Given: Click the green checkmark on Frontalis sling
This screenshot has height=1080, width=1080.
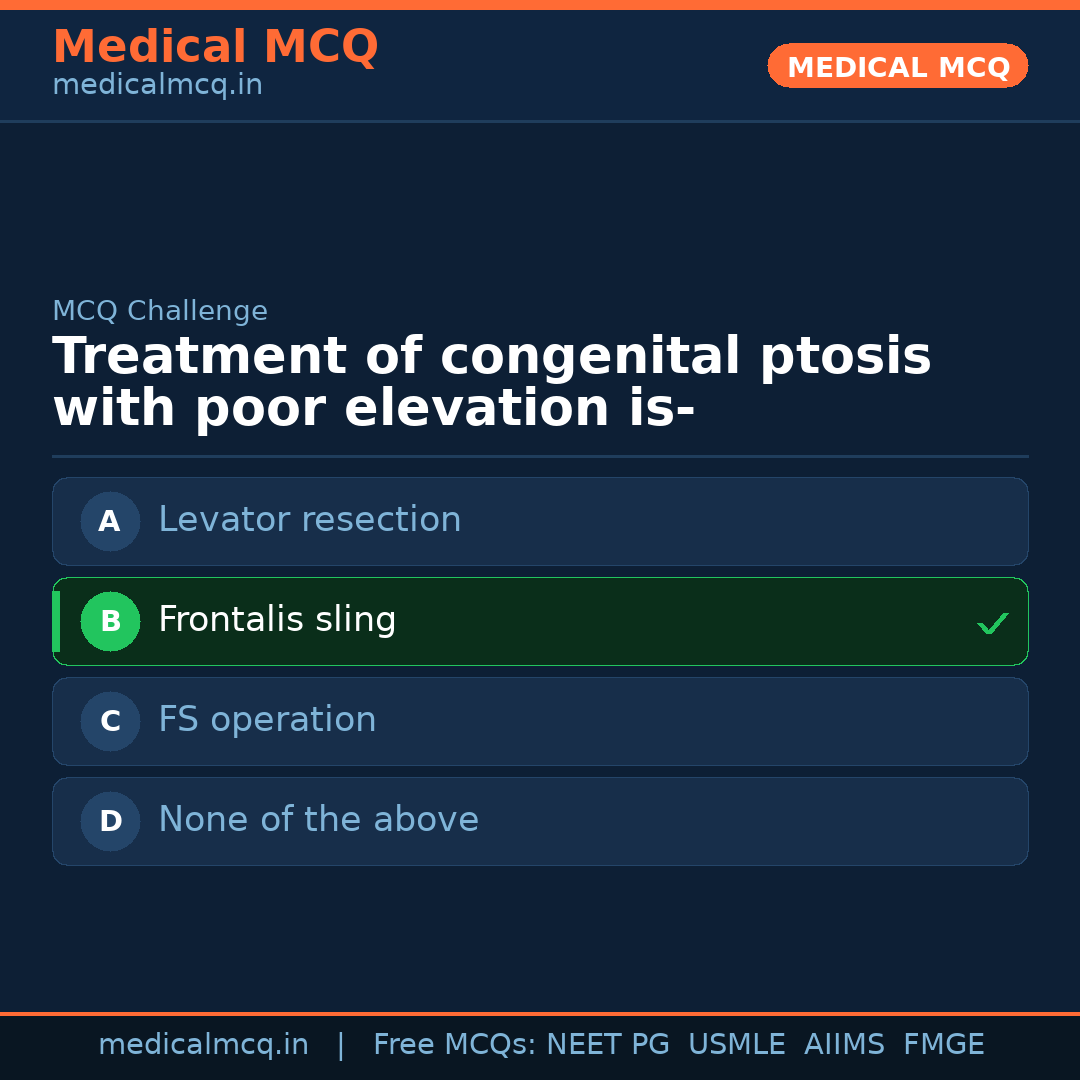Looking at the screenshot, I should point(993,623).
